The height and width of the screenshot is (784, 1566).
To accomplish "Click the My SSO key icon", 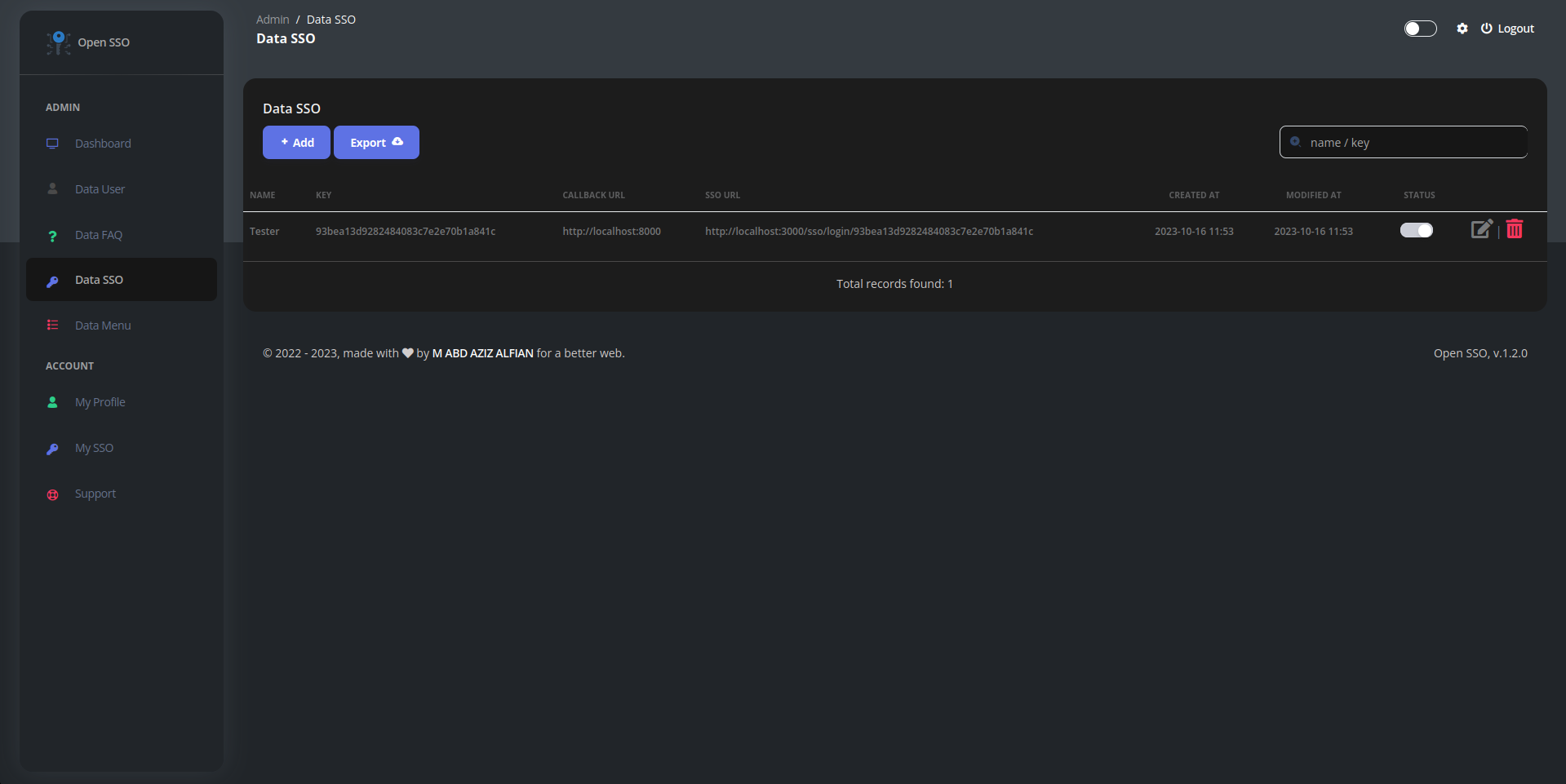I will pyautogui.click(x=53, y=448).
